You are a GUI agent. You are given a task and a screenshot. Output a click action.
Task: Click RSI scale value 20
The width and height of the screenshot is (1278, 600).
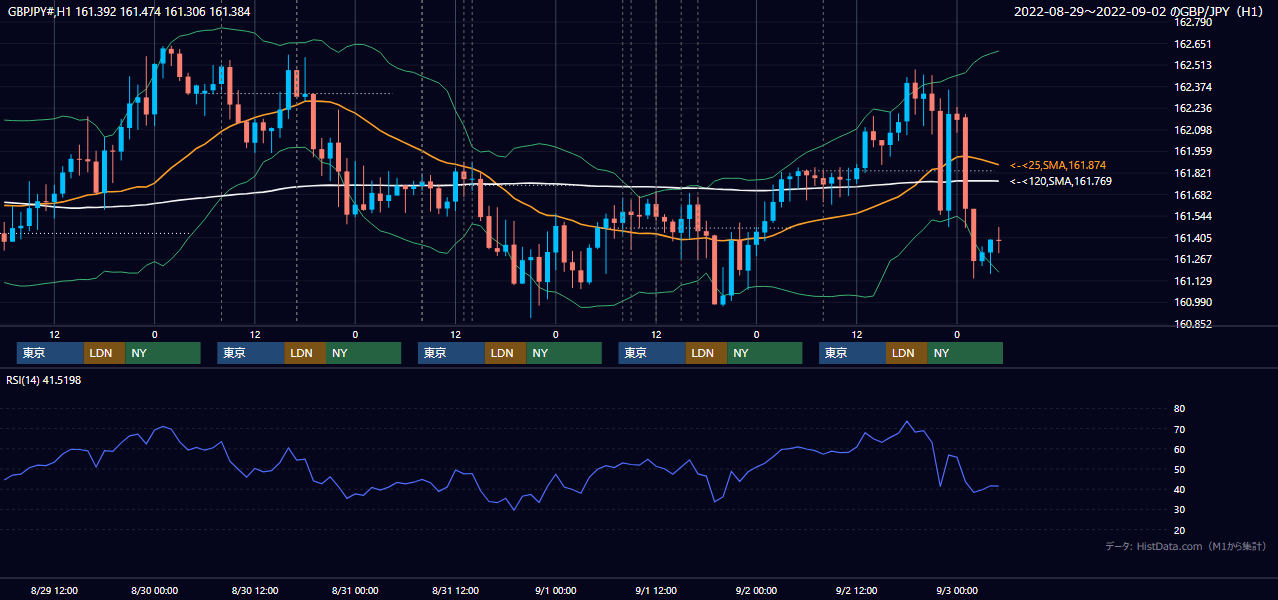pyautogui.click(x=1180, y=530)
